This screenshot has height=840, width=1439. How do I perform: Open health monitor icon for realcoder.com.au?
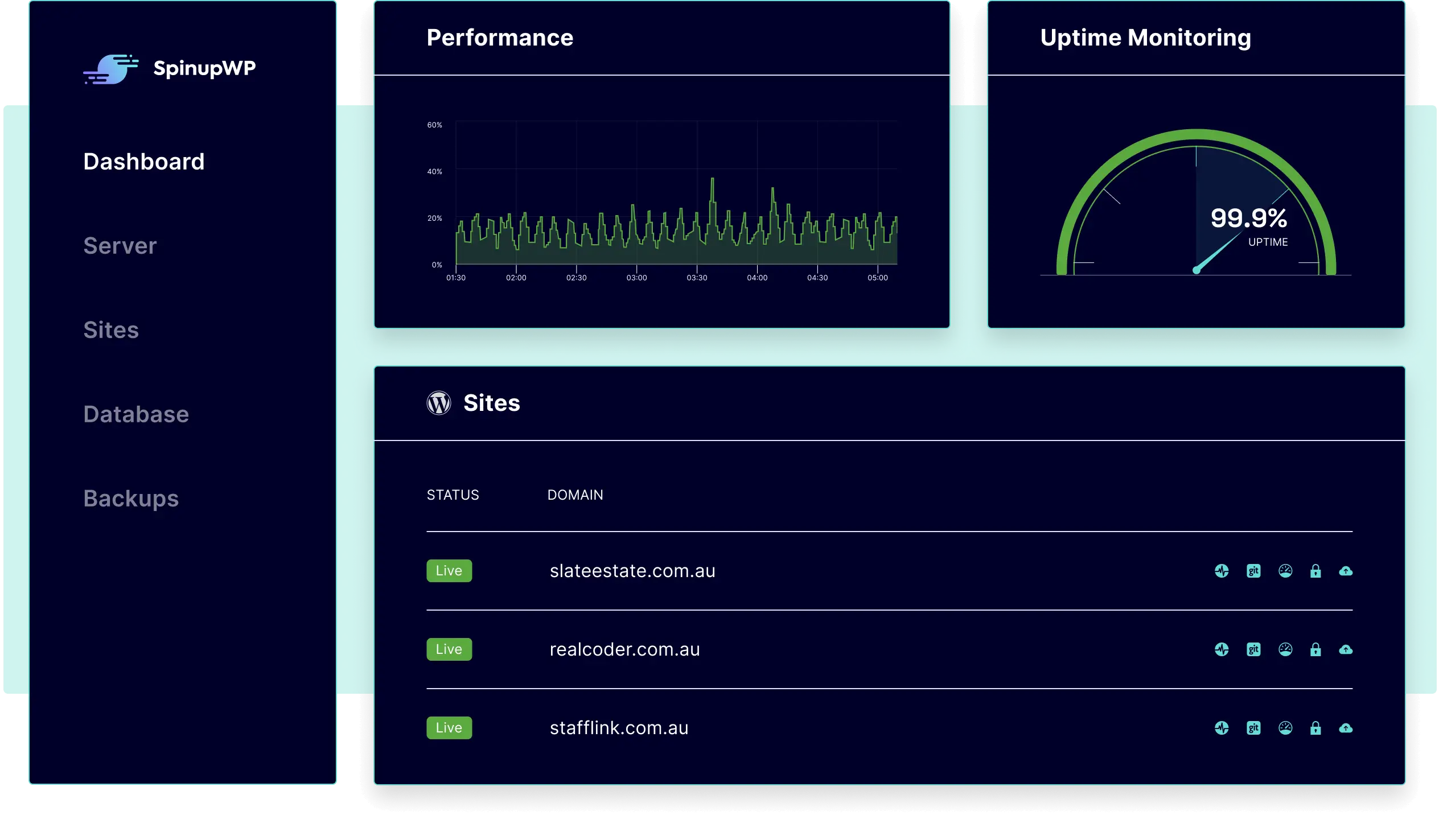[1222, 649]
